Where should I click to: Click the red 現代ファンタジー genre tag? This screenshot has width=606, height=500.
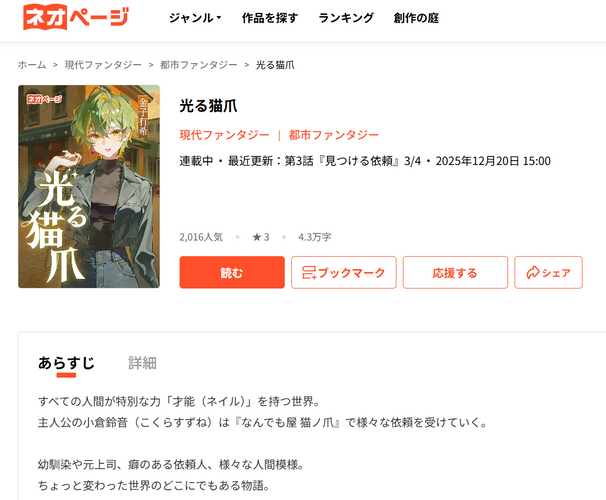[224, 135]
